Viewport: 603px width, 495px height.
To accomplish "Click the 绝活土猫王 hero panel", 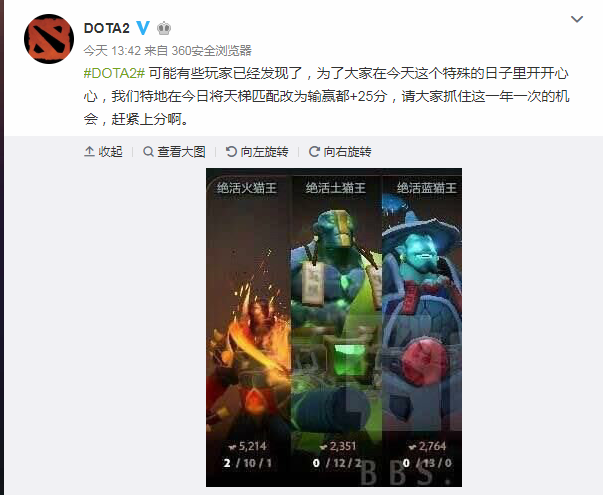I will 336,327.
